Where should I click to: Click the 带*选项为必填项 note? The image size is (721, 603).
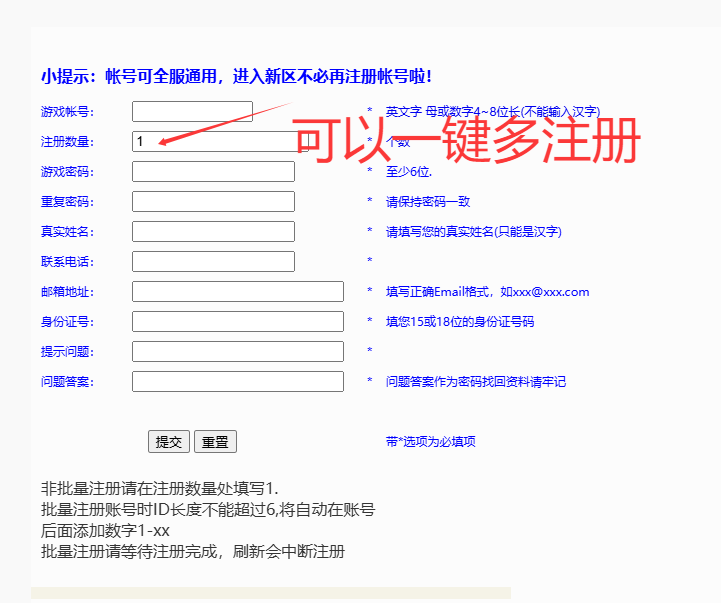pos(430,442)
